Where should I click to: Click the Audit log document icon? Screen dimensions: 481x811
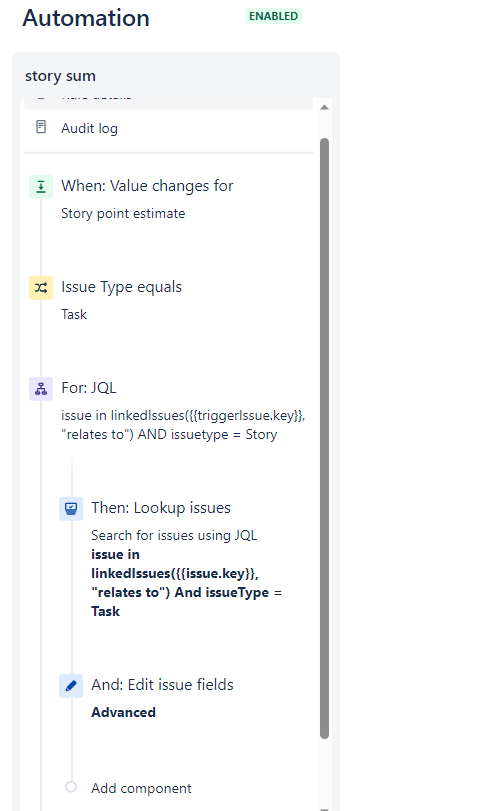(41, 127)
